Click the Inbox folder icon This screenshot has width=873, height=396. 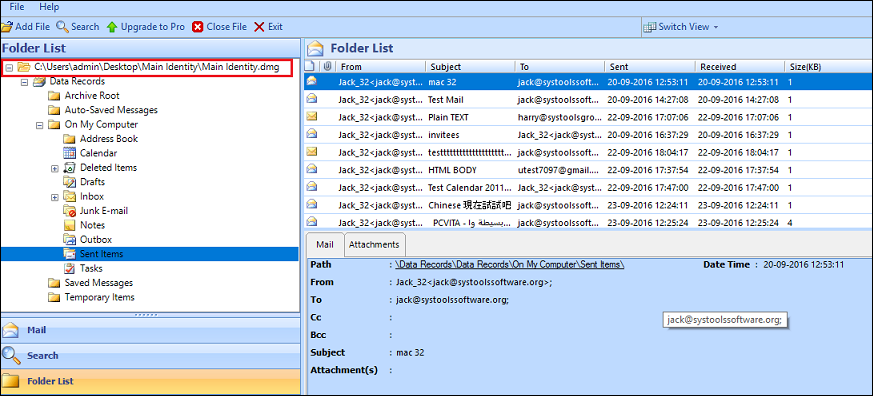70,197
